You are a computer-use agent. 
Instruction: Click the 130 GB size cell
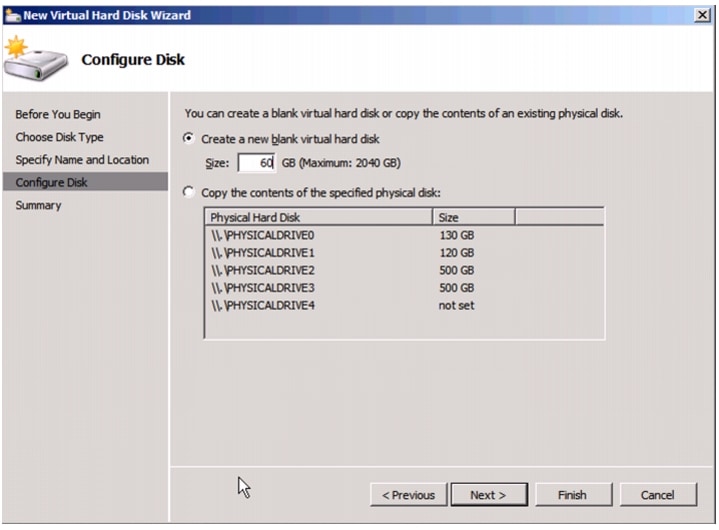pyautogui.click(x=457, y=235)
